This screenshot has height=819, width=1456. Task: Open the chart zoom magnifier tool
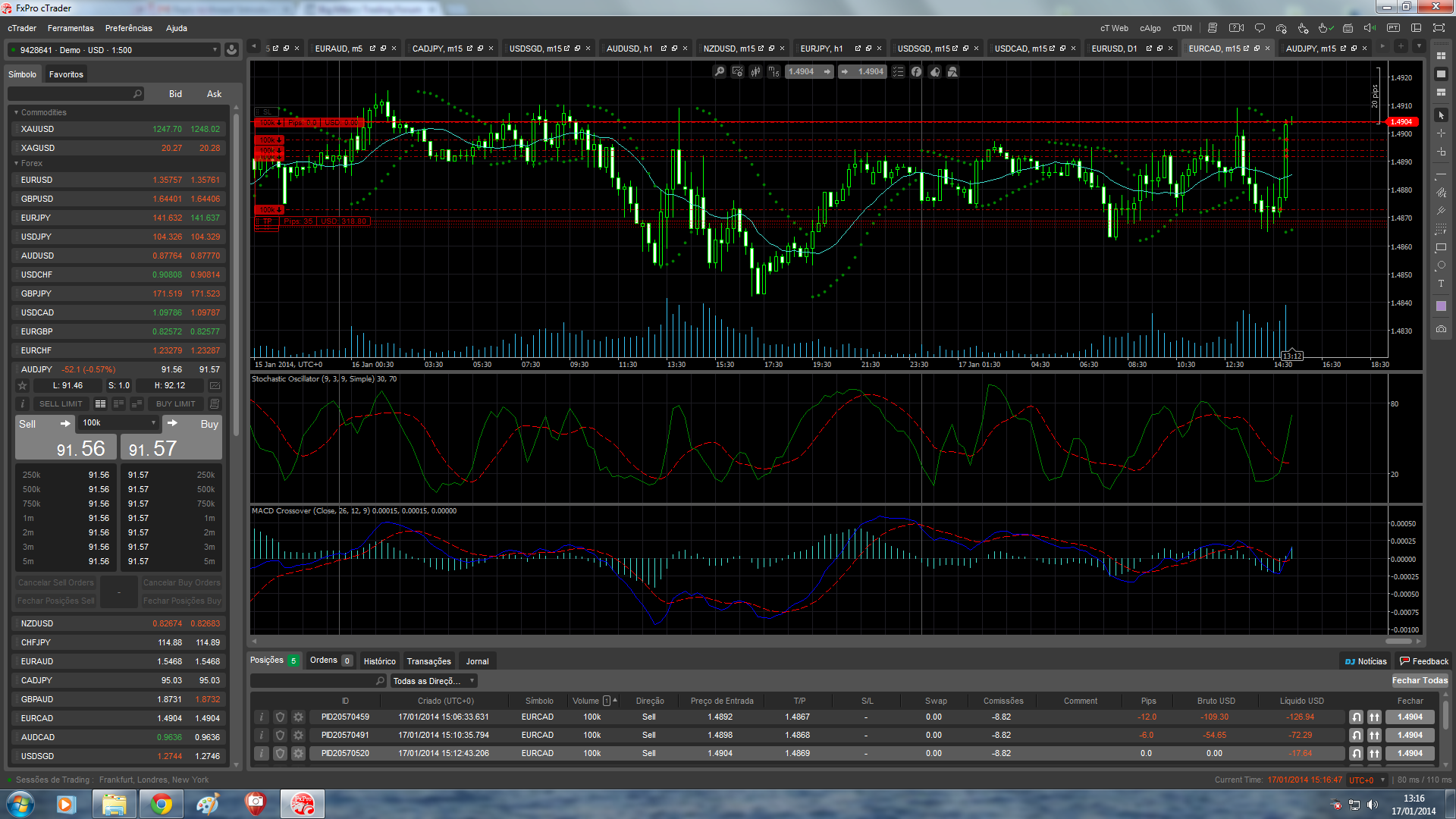tap(720, 71)
